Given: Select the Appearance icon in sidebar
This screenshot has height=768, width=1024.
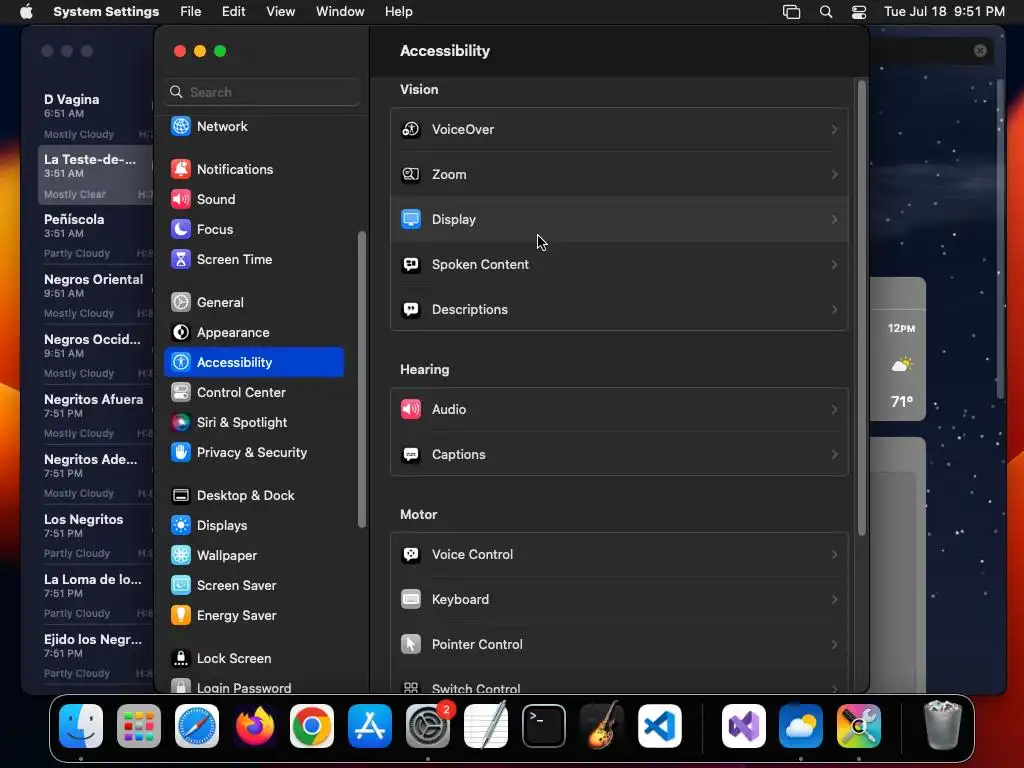Looking at the screenshot, I should [181, 332].
